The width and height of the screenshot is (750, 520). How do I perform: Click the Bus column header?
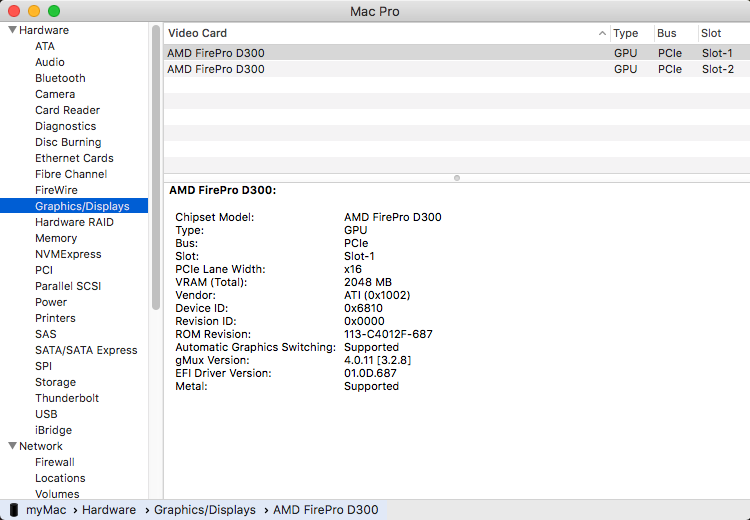667,33
